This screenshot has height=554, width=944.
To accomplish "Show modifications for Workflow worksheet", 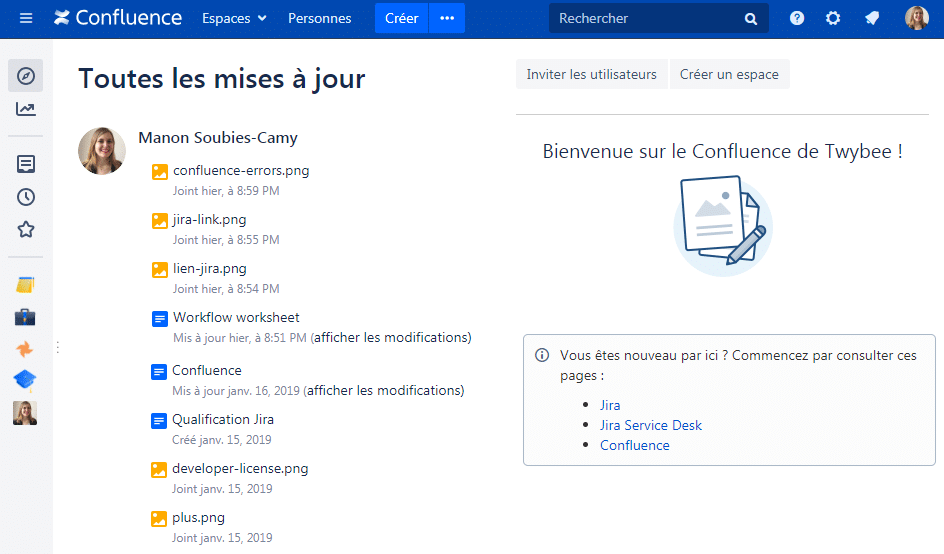I will point(391,338).
